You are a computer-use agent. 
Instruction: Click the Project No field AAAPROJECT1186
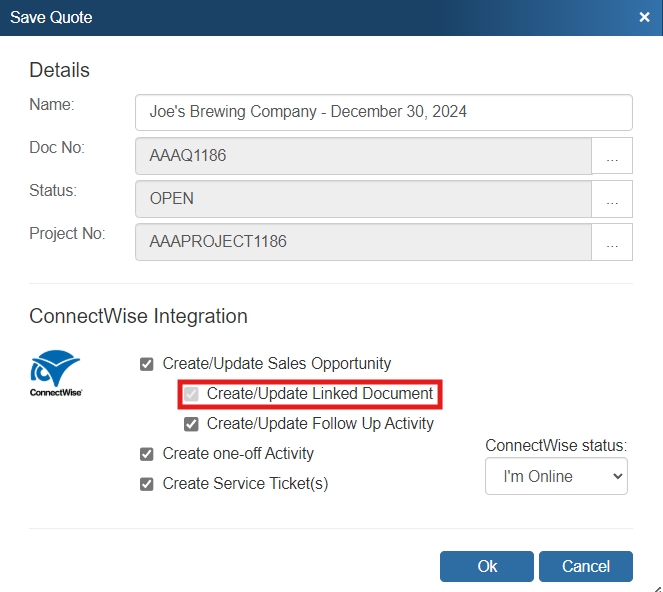[x=363, y=242]
